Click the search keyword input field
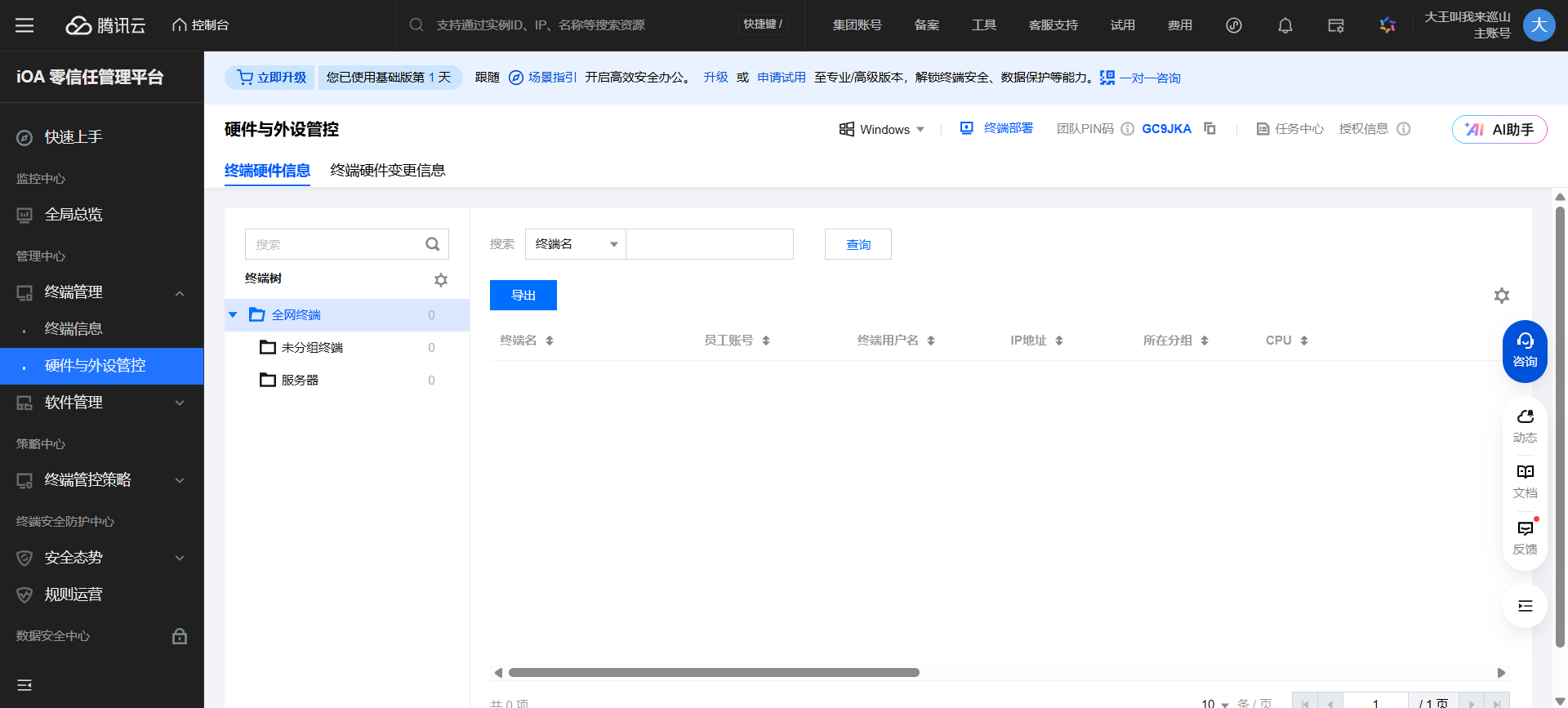Screen dimensions: 1568x708 tap(710, 244)
